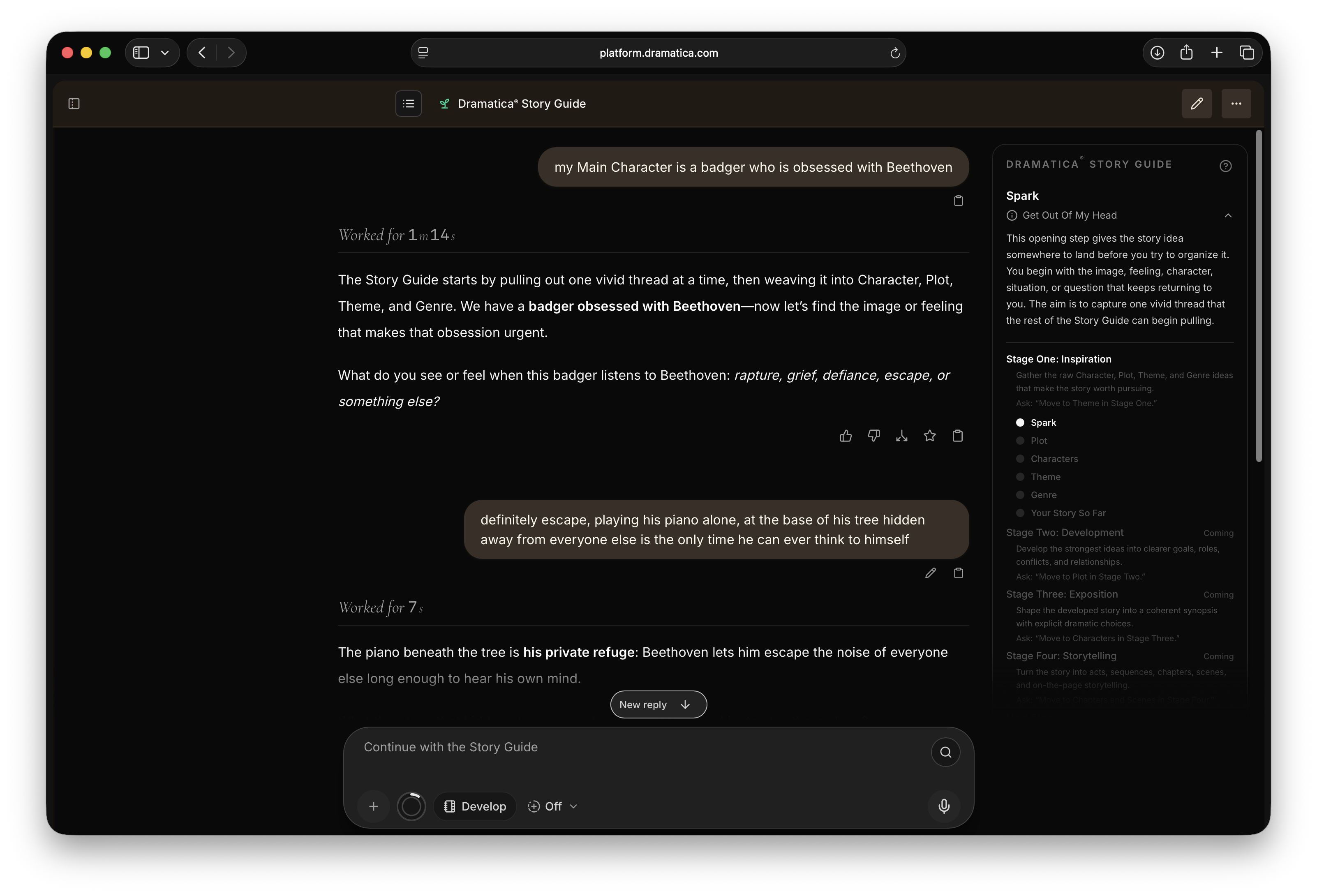Select Characters step in Stage One
Screen dimensions: 1317x896
pos(1047,459)
